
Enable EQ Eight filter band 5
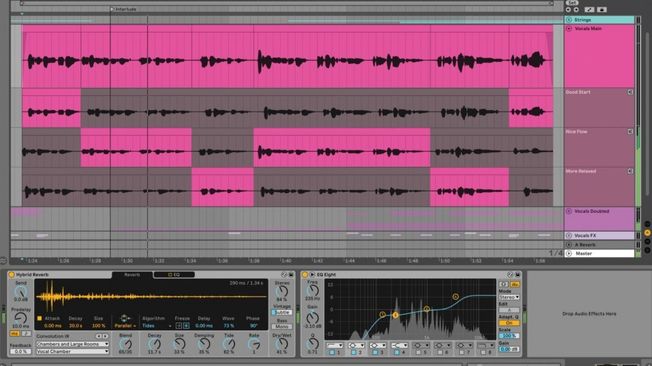tap(419, 352)
